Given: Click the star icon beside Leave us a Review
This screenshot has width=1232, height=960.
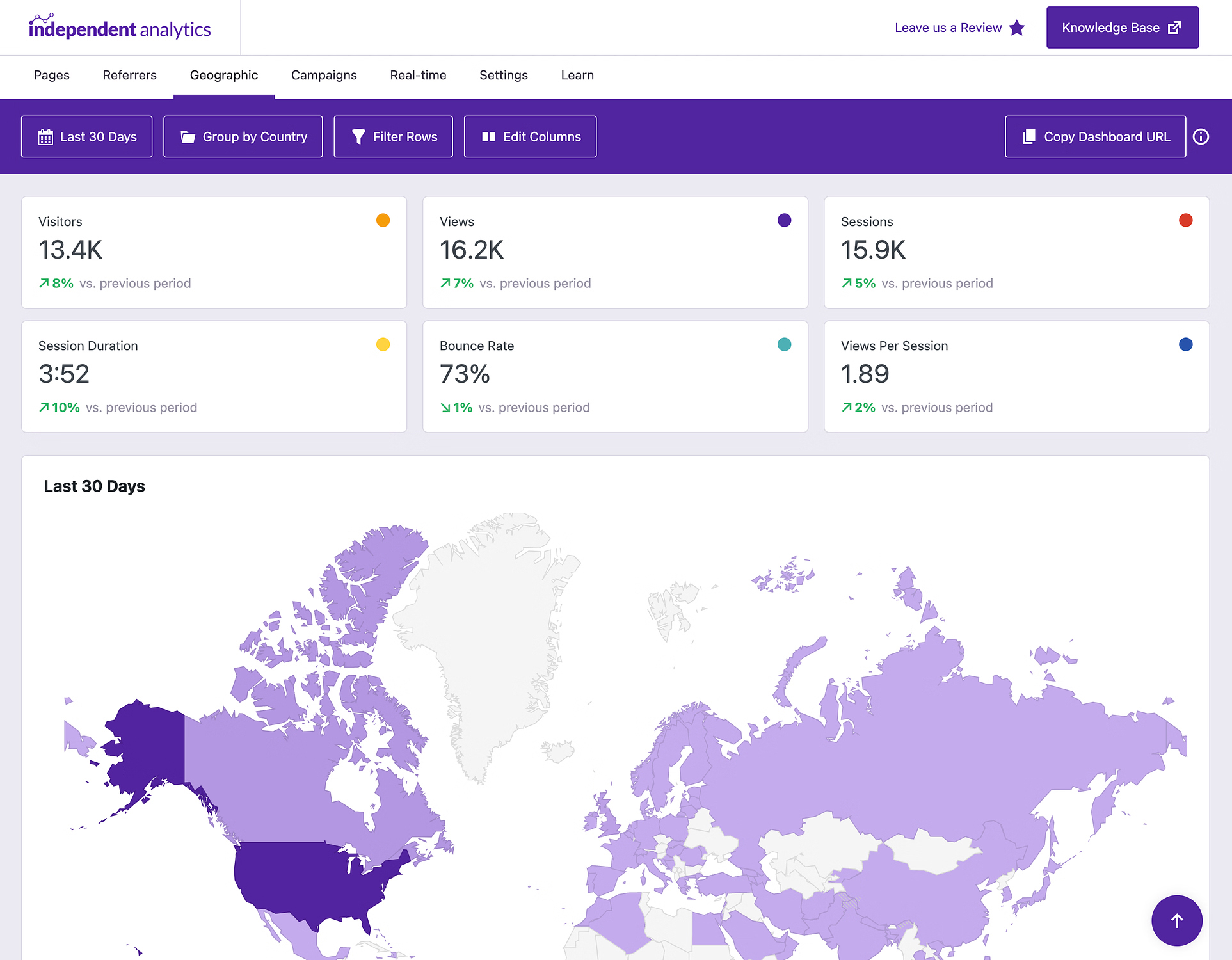Looking at the screenshot, I should 1017,28.
